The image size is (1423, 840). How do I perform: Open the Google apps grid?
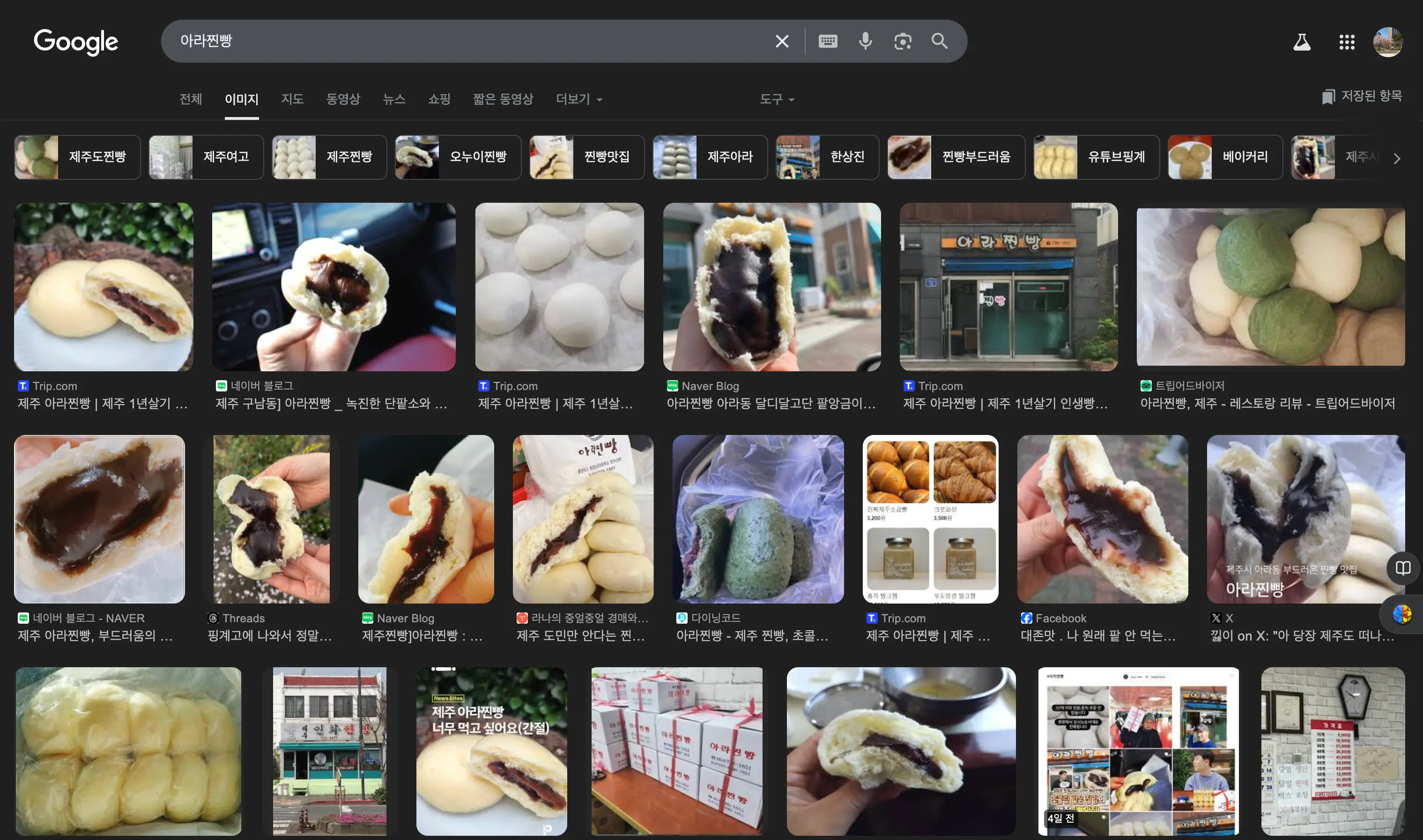pos(1346,42)
